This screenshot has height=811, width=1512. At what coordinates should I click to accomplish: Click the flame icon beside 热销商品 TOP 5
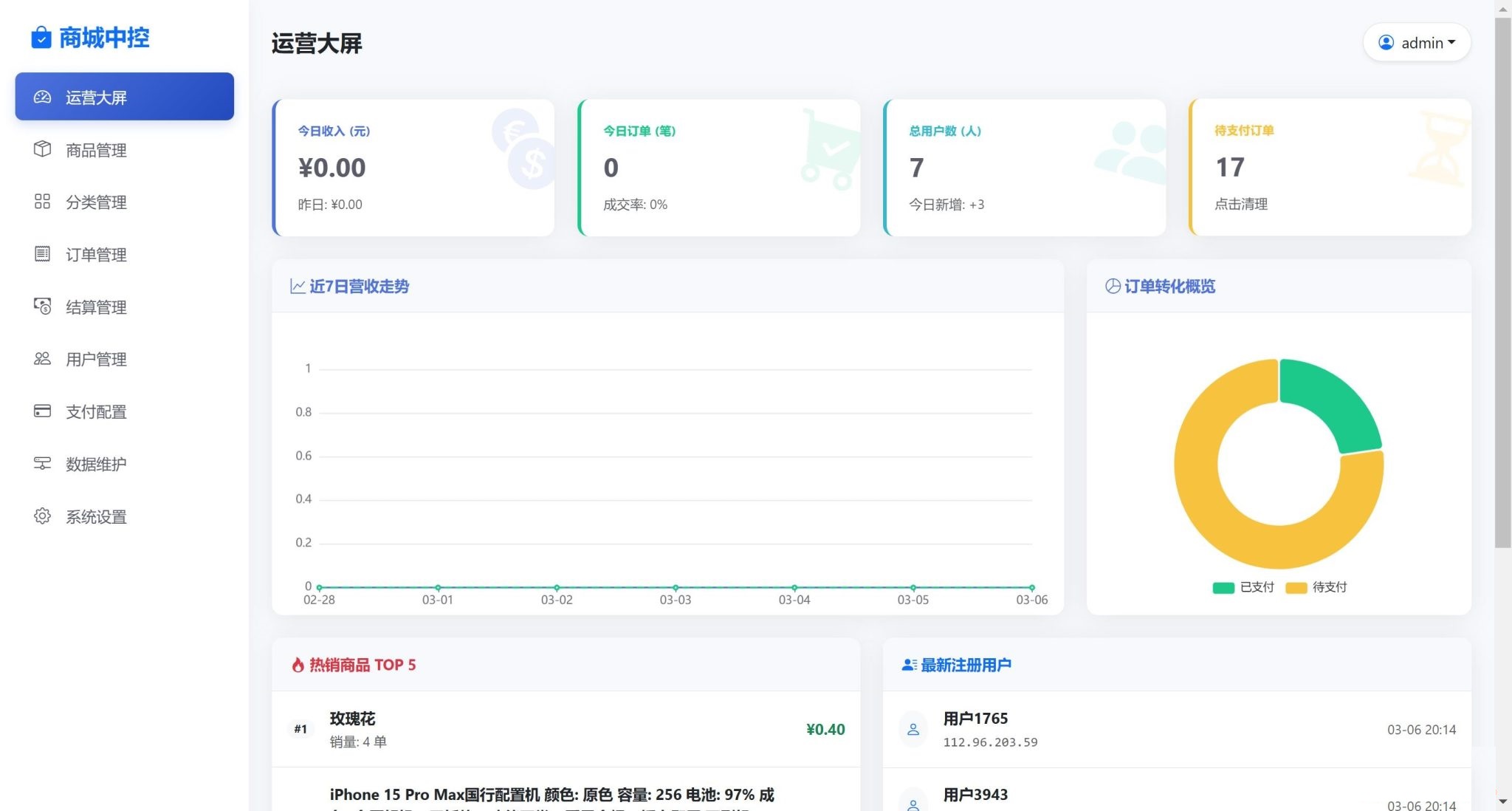click(298, 664)
